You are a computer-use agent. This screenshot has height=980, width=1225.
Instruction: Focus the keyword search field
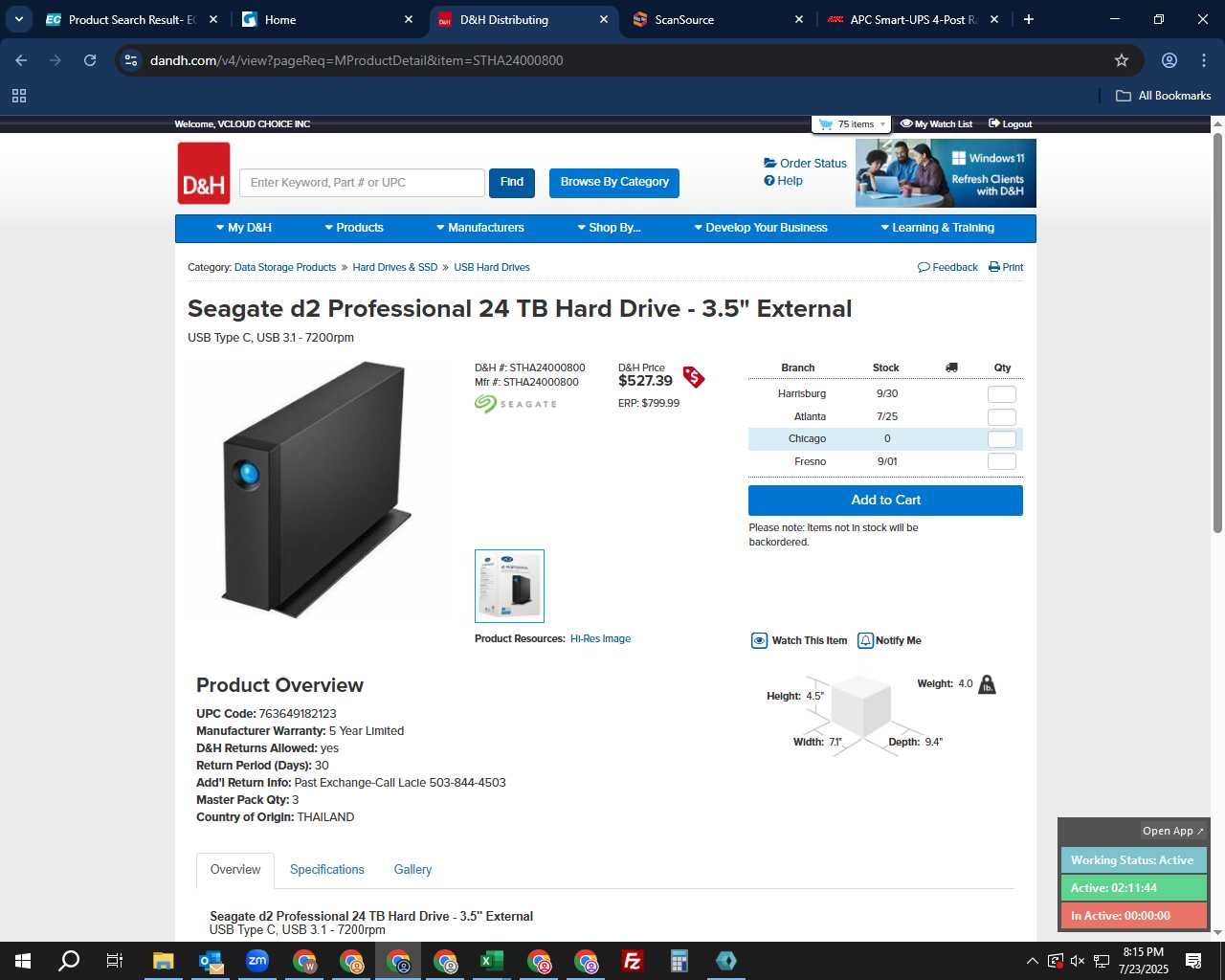click(362, 183)
